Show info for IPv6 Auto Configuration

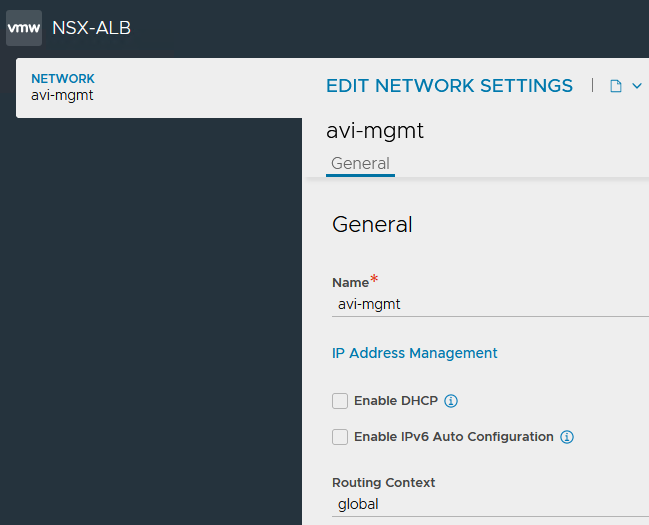click(567, 437)
